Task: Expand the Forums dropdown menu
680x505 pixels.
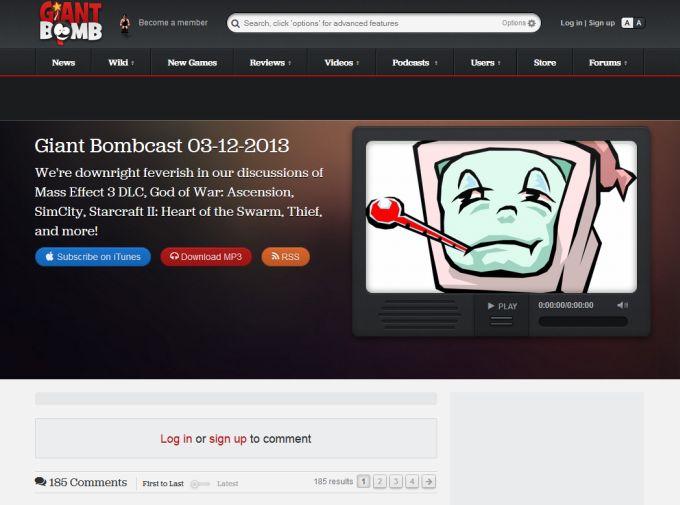Action: click(x=608, y=62)
